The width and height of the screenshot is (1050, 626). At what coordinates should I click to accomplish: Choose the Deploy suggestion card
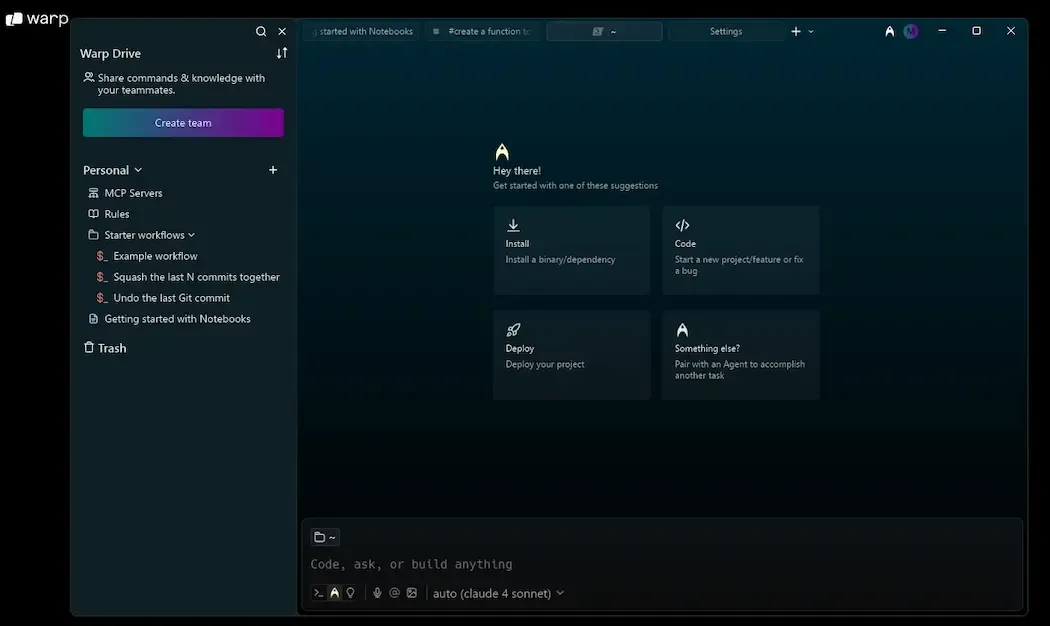(572, 355)
